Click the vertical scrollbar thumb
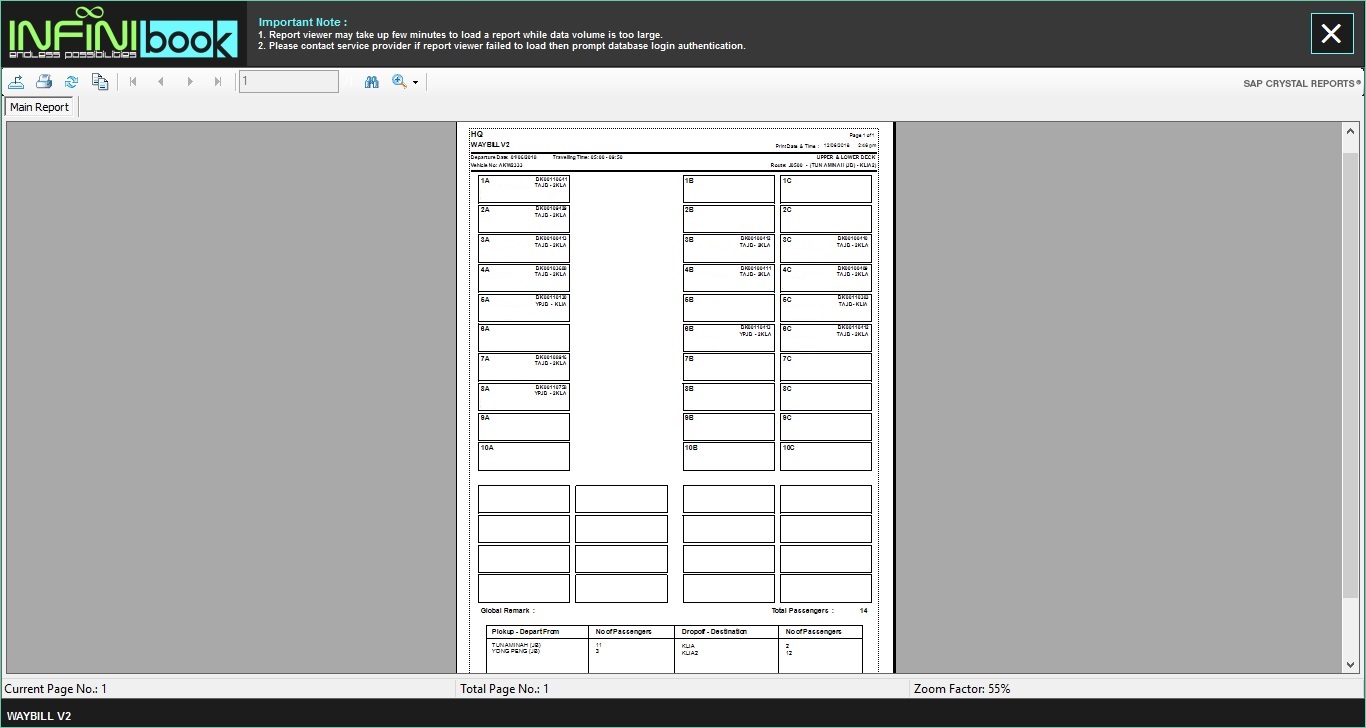Image resolution: width=1366 pixels, height=728 pixels. tap(1352, 377)
